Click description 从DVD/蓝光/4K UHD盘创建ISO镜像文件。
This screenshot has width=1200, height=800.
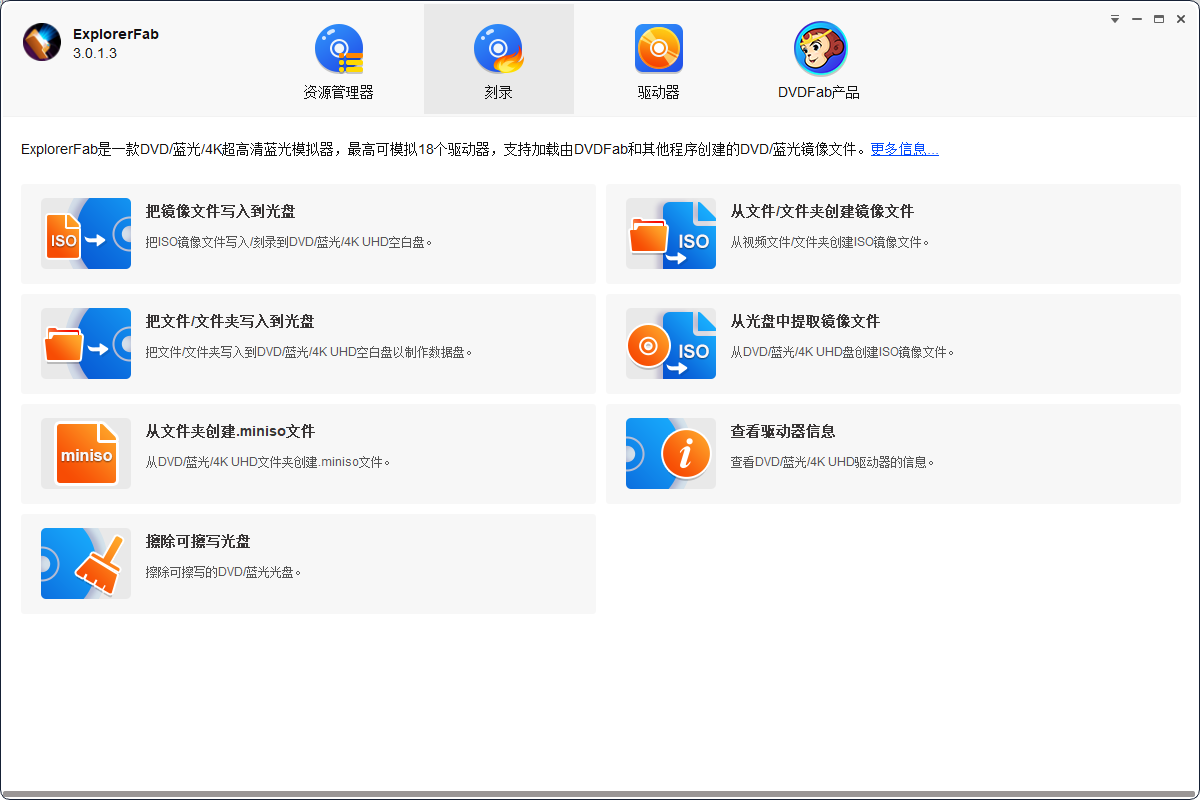coord(843,352)
